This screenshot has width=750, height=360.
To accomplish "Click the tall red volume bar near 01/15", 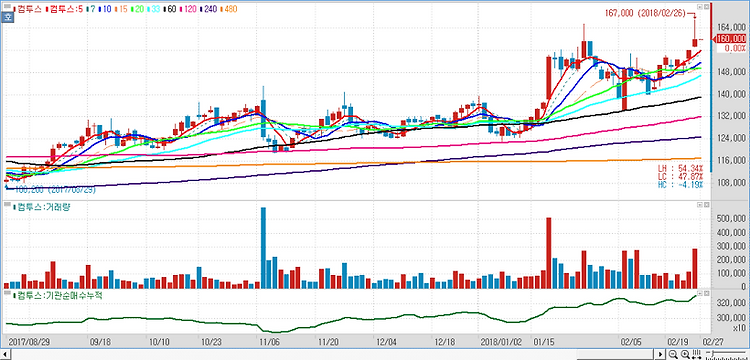I will coord(549,253).
